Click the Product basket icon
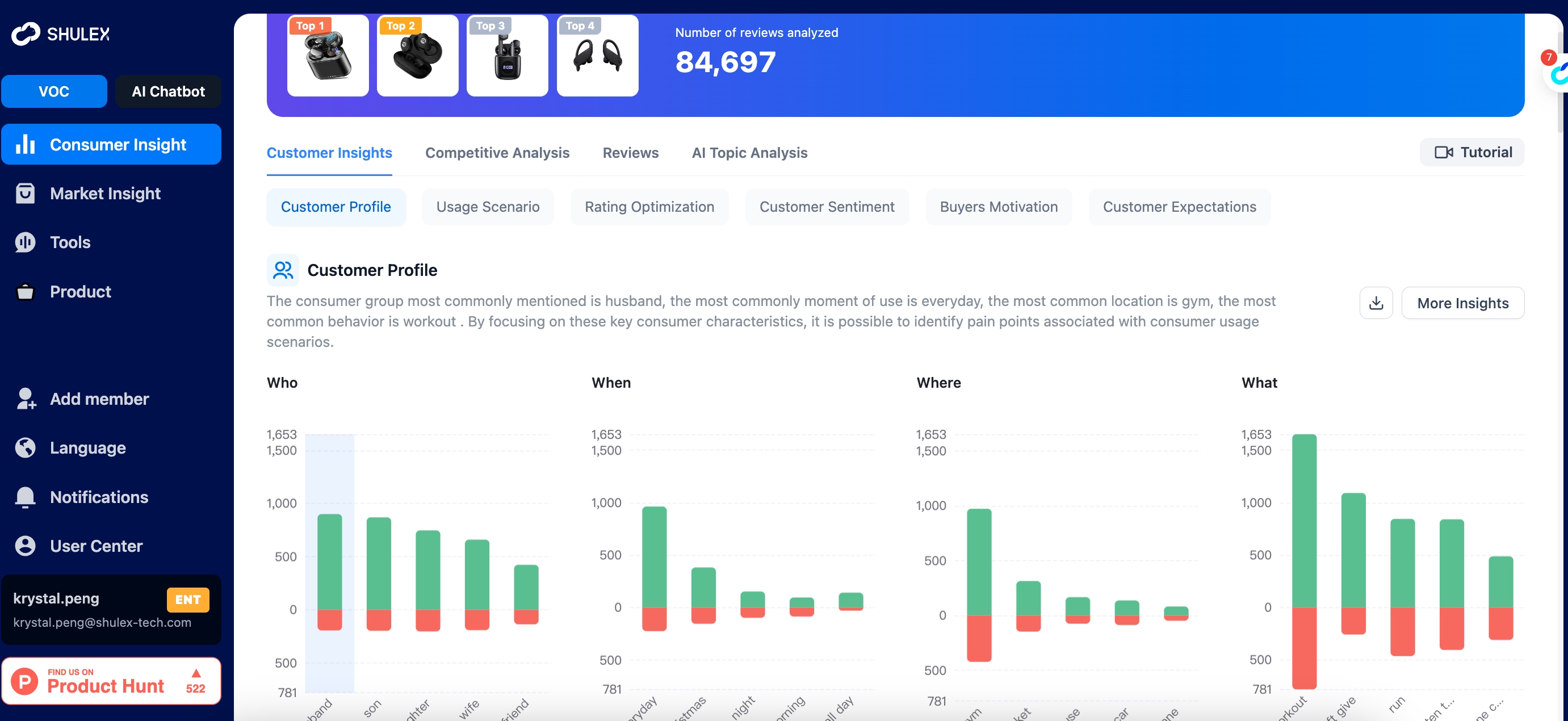Screen dimensions: 1568x721 [25, 292]
